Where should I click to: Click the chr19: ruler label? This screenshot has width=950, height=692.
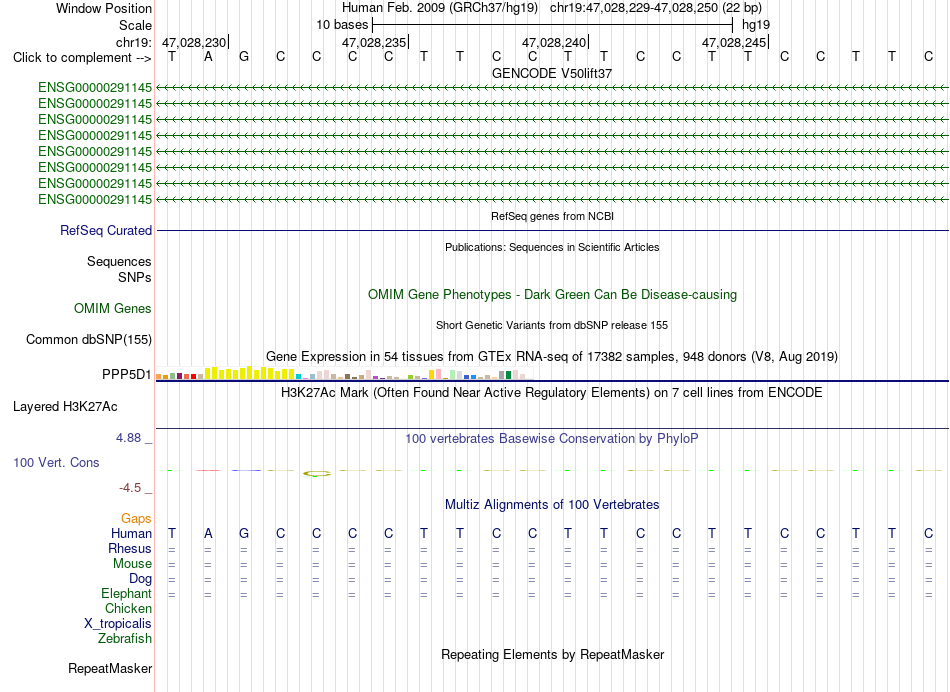point(133,42)
